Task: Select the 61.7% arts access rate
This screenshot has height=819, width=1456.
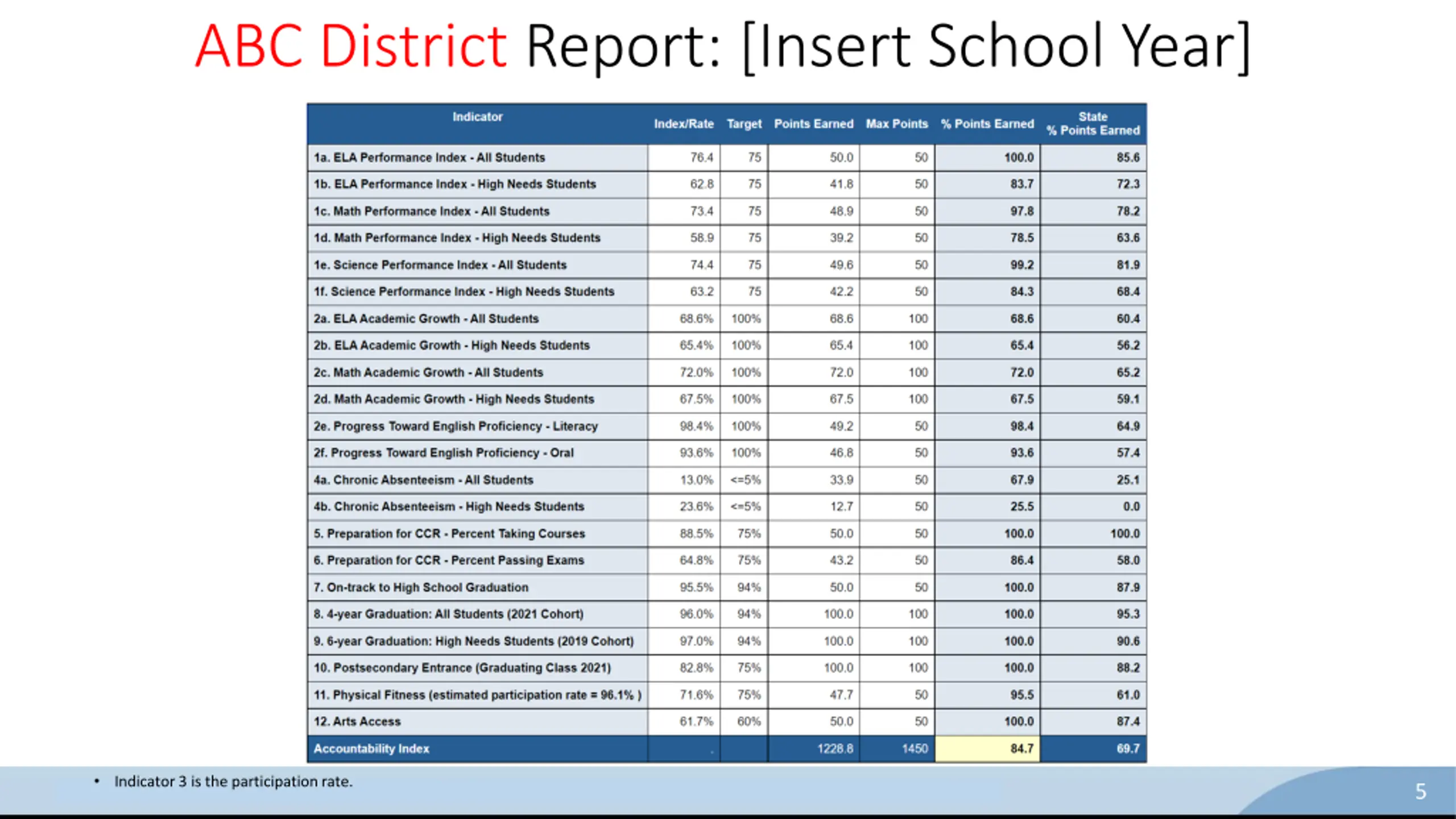Action: [x=697, y=721]
